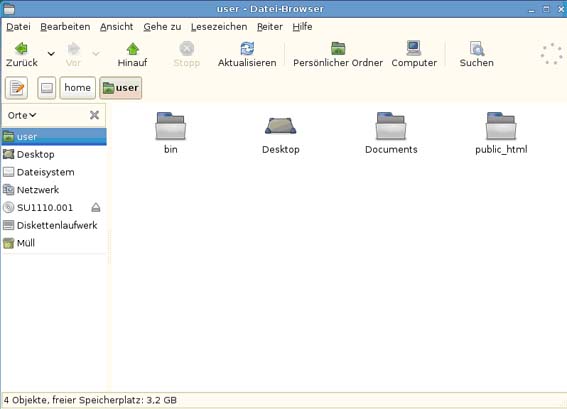Open the Zurück history dropdown arrow
The width and height of the screenshot is (567, 409).
point(51,54)
